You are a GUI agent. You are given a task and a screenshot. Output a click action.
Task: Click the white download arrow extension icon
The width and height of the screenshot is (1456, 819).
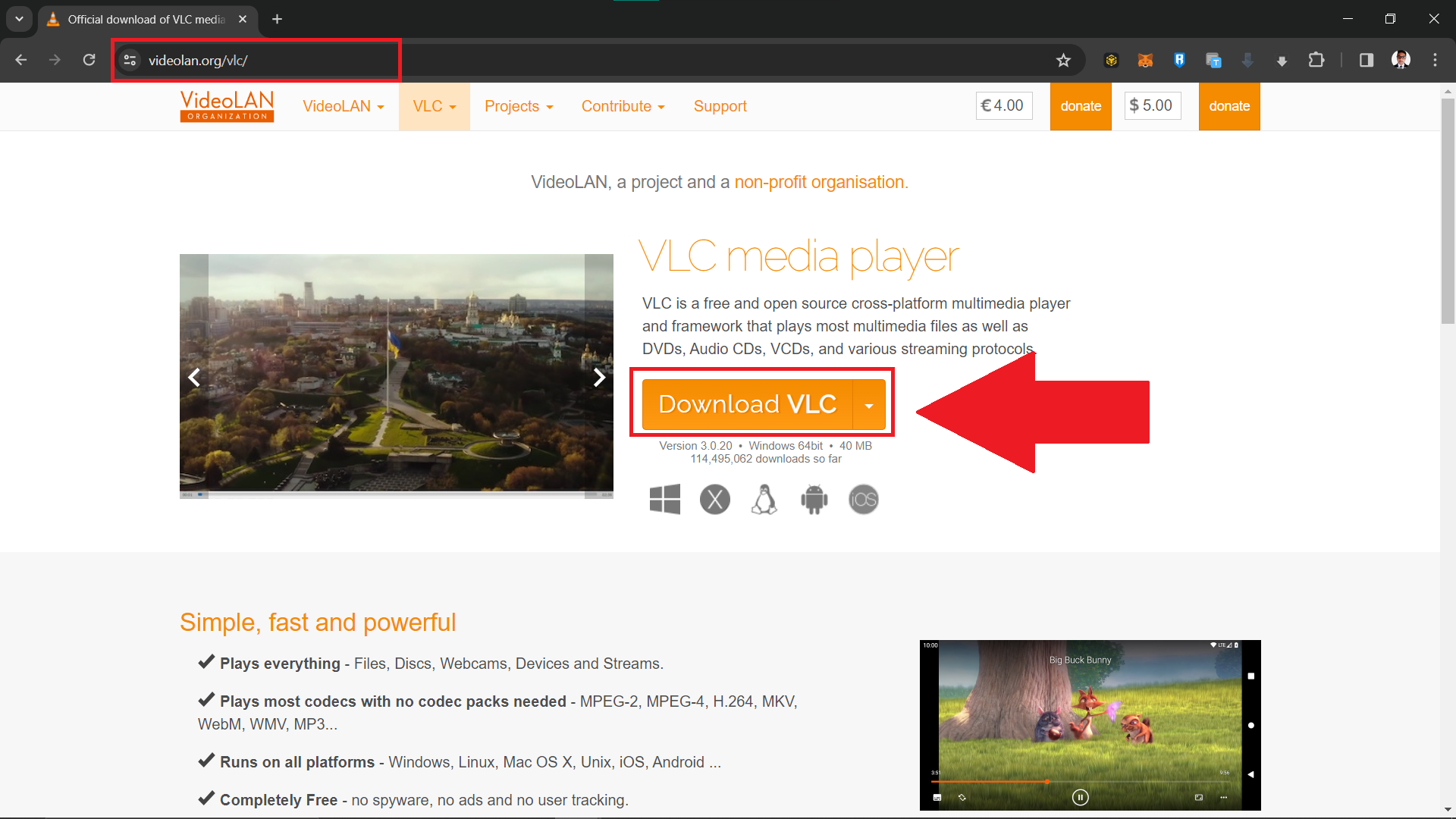[1282, 61]
